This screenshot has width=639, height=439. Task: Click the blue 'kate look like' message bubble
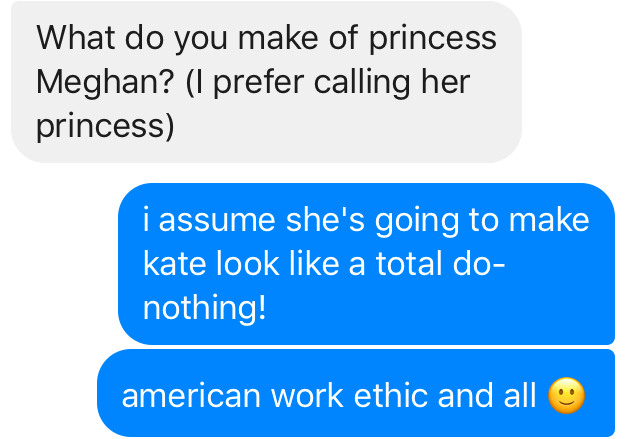click(x=366, y=264)
